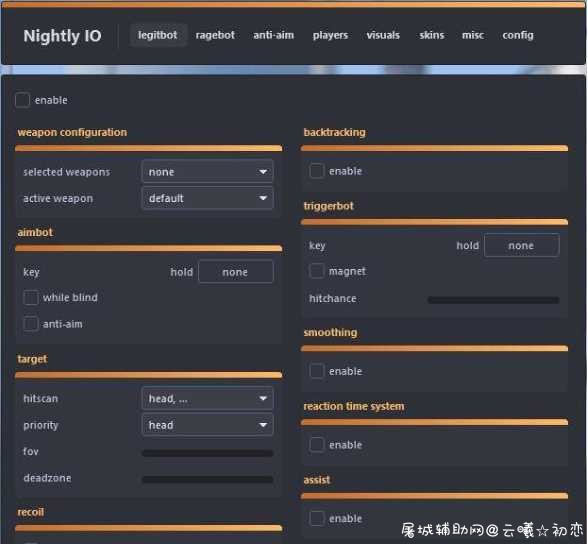The image size is (588, 544).
Task: Click the triggerbot hitchance slider
Action: point(494,300)
